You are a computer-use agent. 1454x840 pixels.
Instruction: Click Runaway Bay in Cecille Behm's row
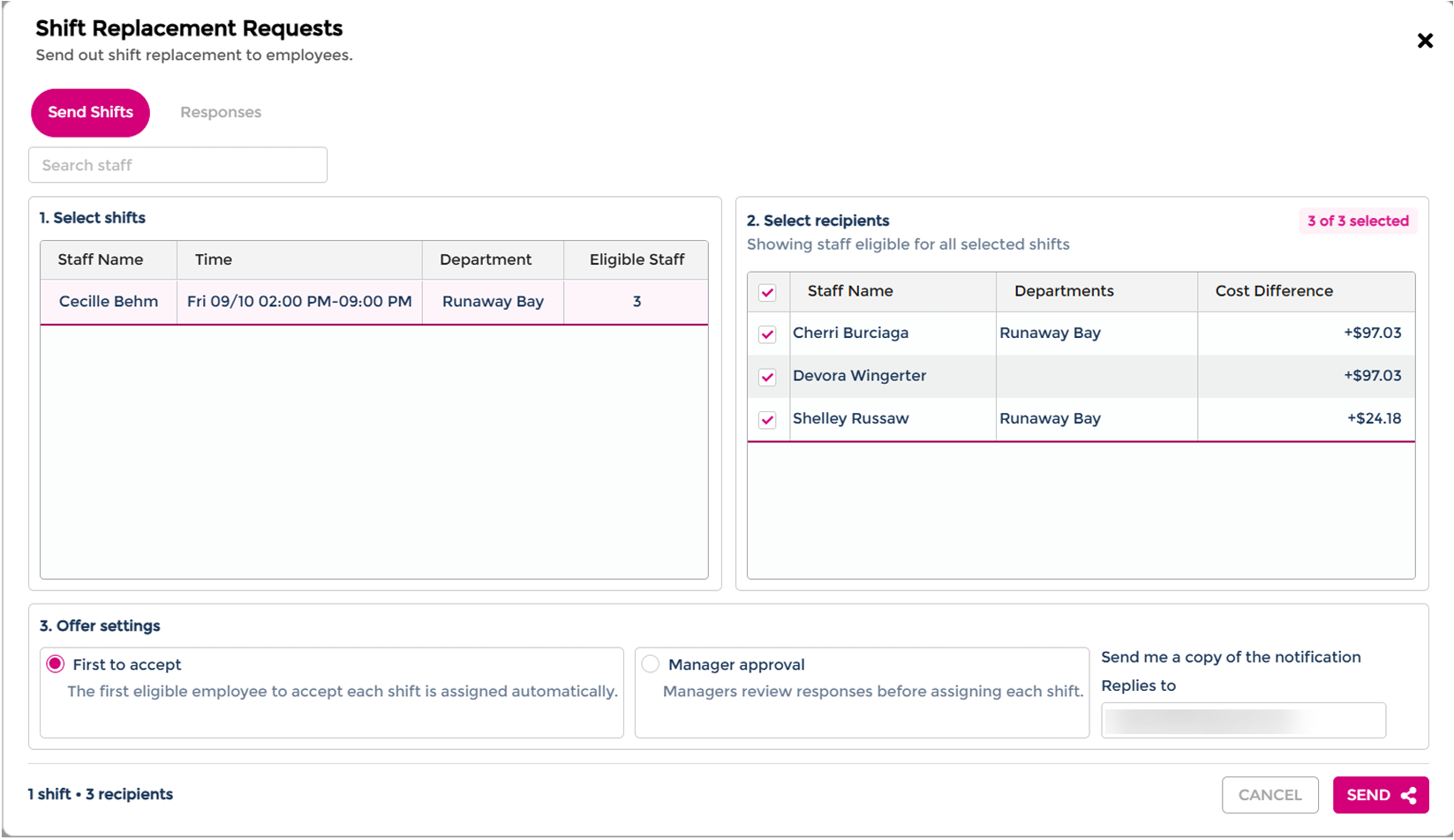coord(493,301)
